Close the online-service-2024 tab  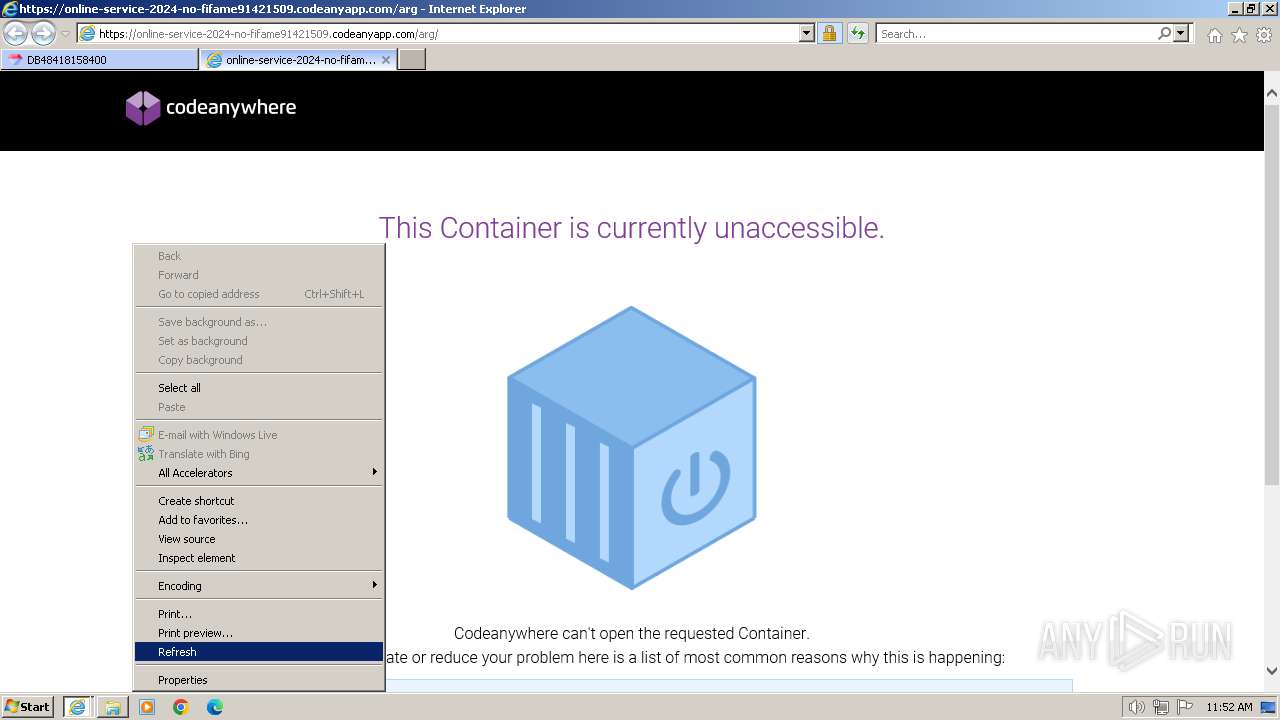tap(386, 60)
